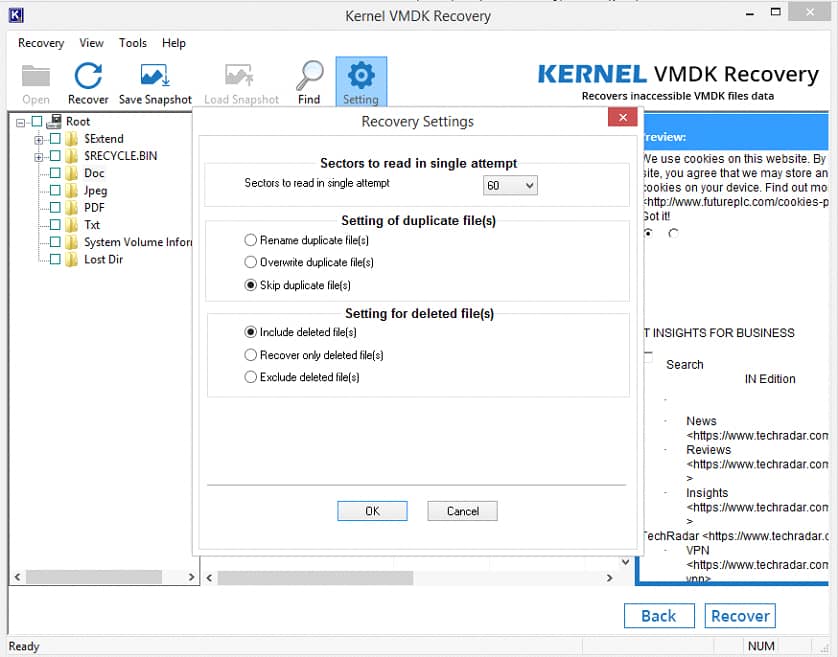Select the Txt folder icon
838x657 pixels.
click(72, 225)
